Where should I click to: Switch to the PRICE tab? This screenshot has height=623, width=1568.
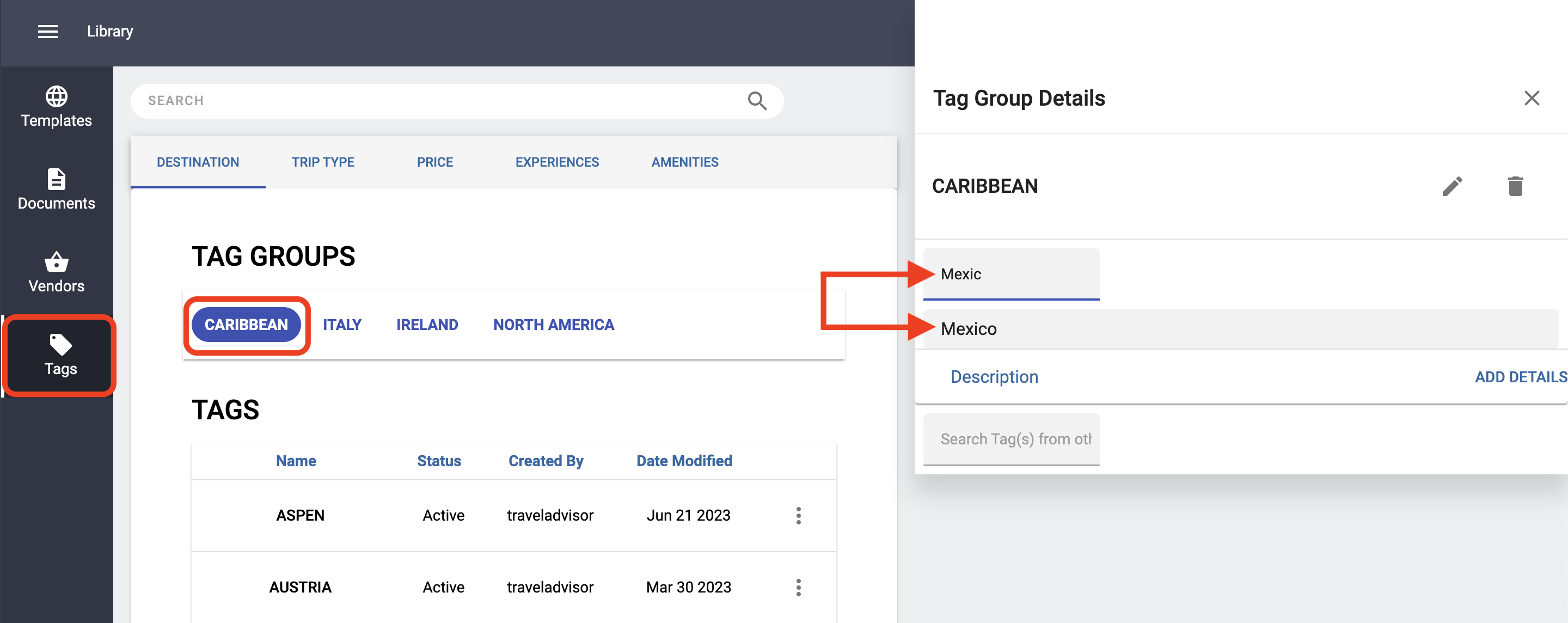tap(434, 162)
